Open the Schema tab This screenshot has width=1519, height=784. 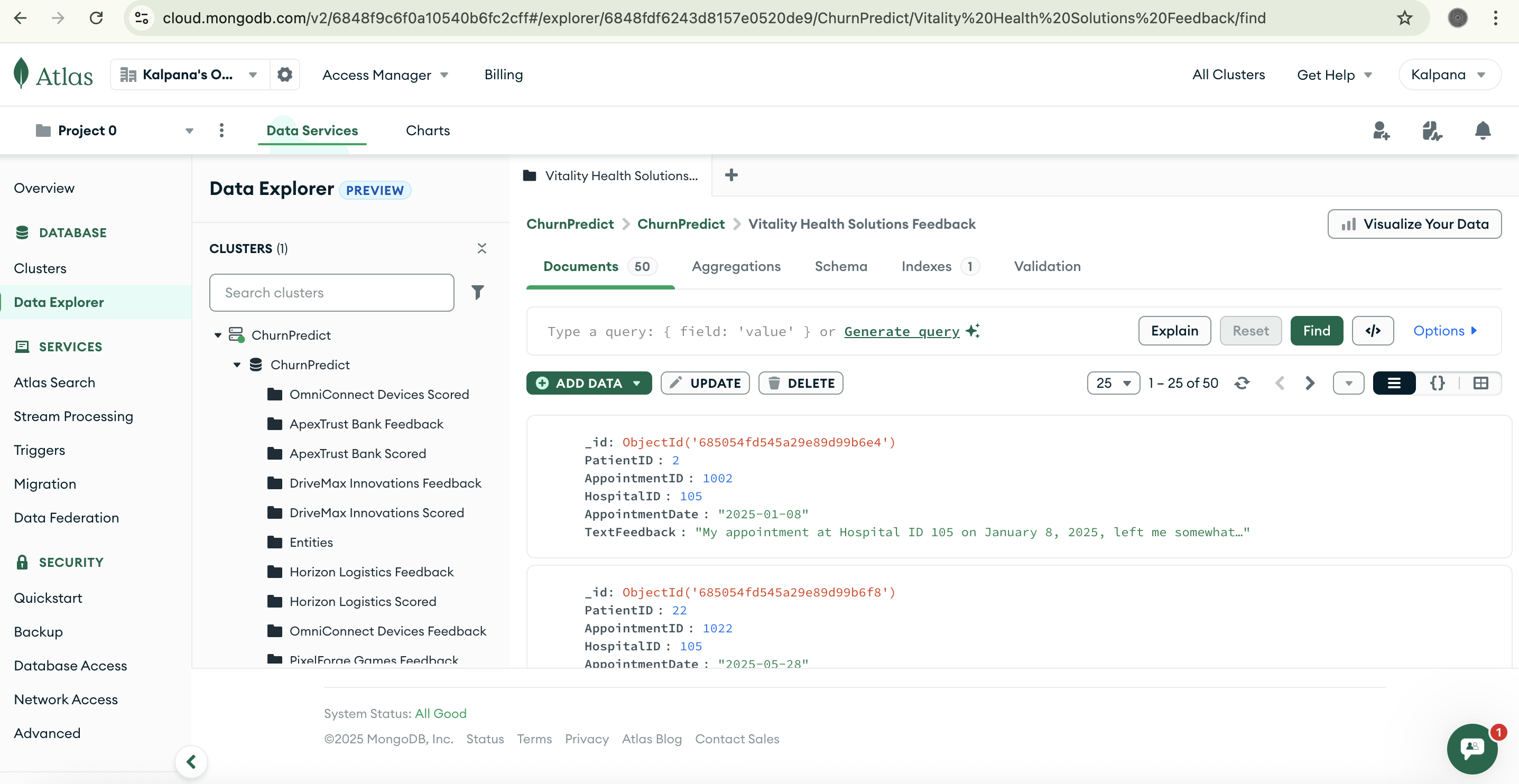click(840, 266)
